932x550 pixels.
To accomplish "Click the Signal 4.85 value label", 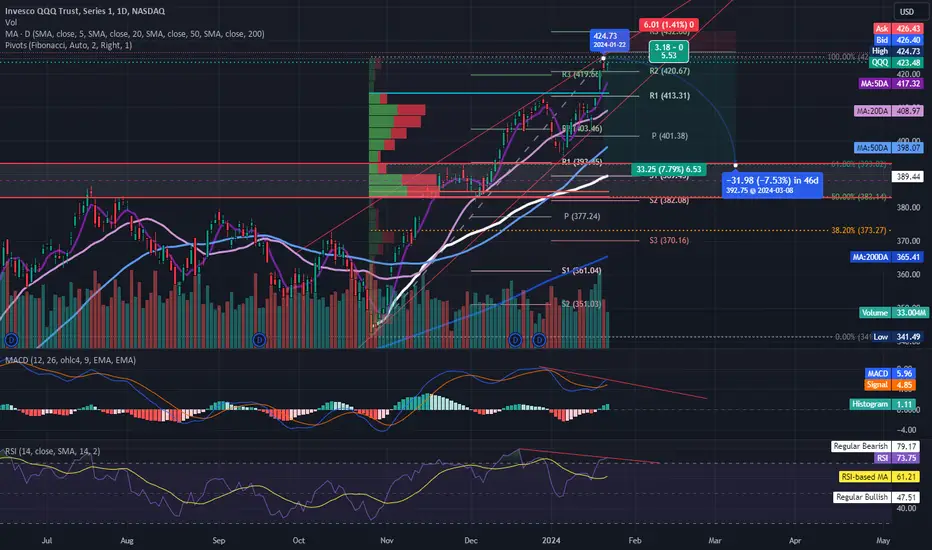I will pyautogui.click(x=890, y=385).
